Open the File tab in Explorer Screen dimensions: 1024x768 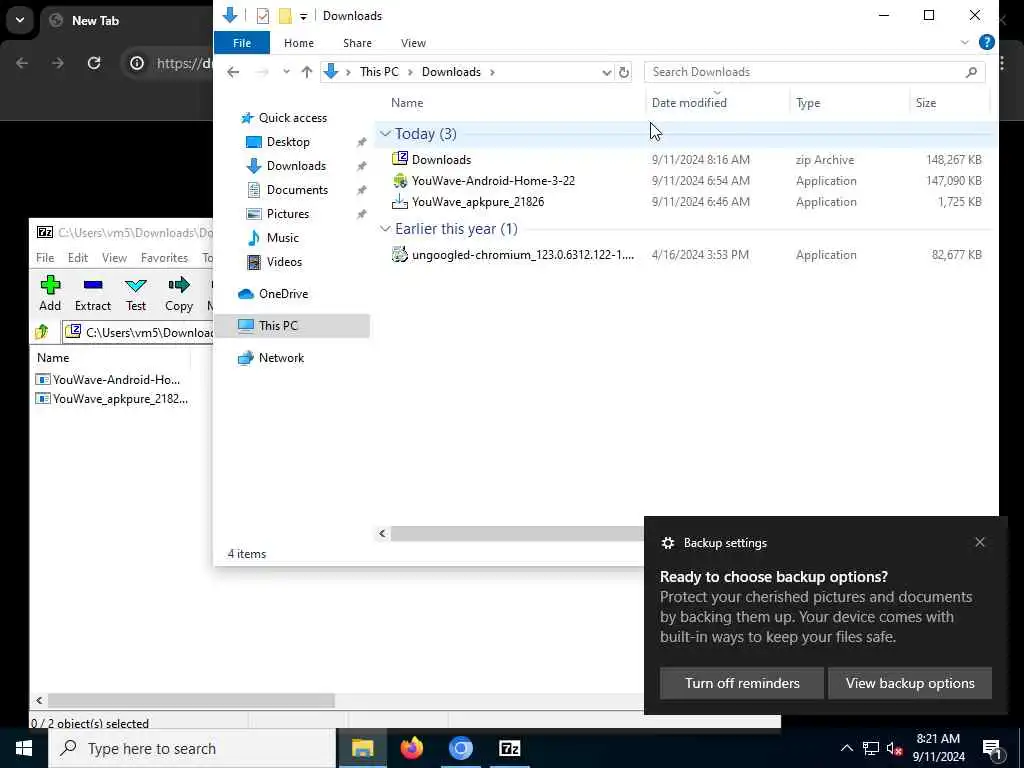point(242,42)
